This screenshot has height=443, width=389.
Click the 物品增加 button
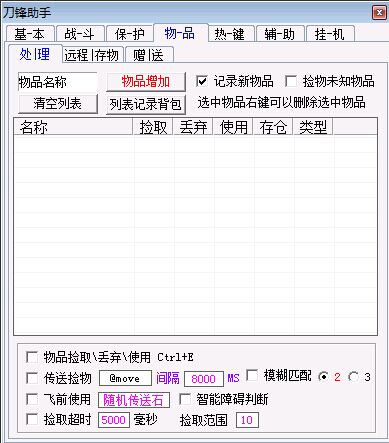(146, 82)
